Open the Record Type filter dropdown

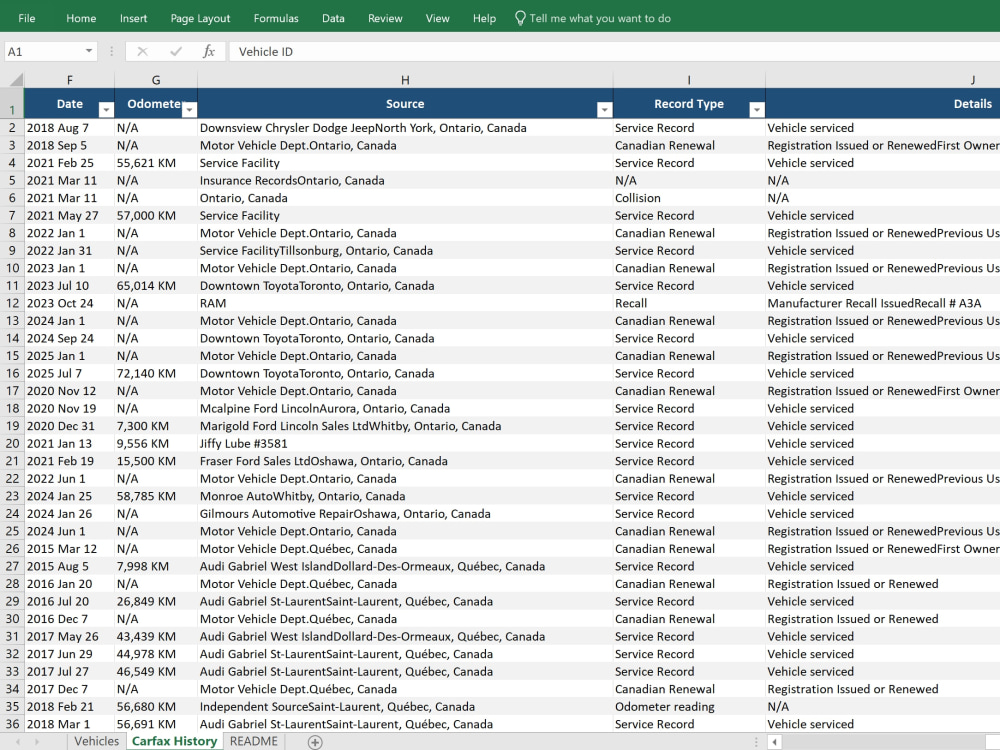tap(757, 110)
